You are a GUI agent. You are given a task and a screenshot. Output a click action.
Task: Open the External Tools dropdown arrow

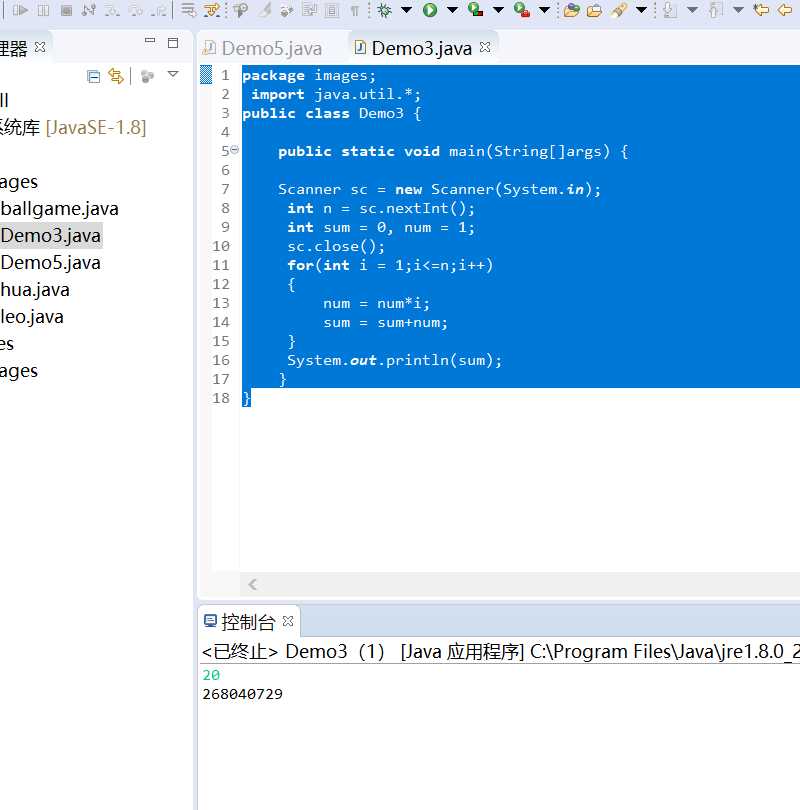click(544, 10)
